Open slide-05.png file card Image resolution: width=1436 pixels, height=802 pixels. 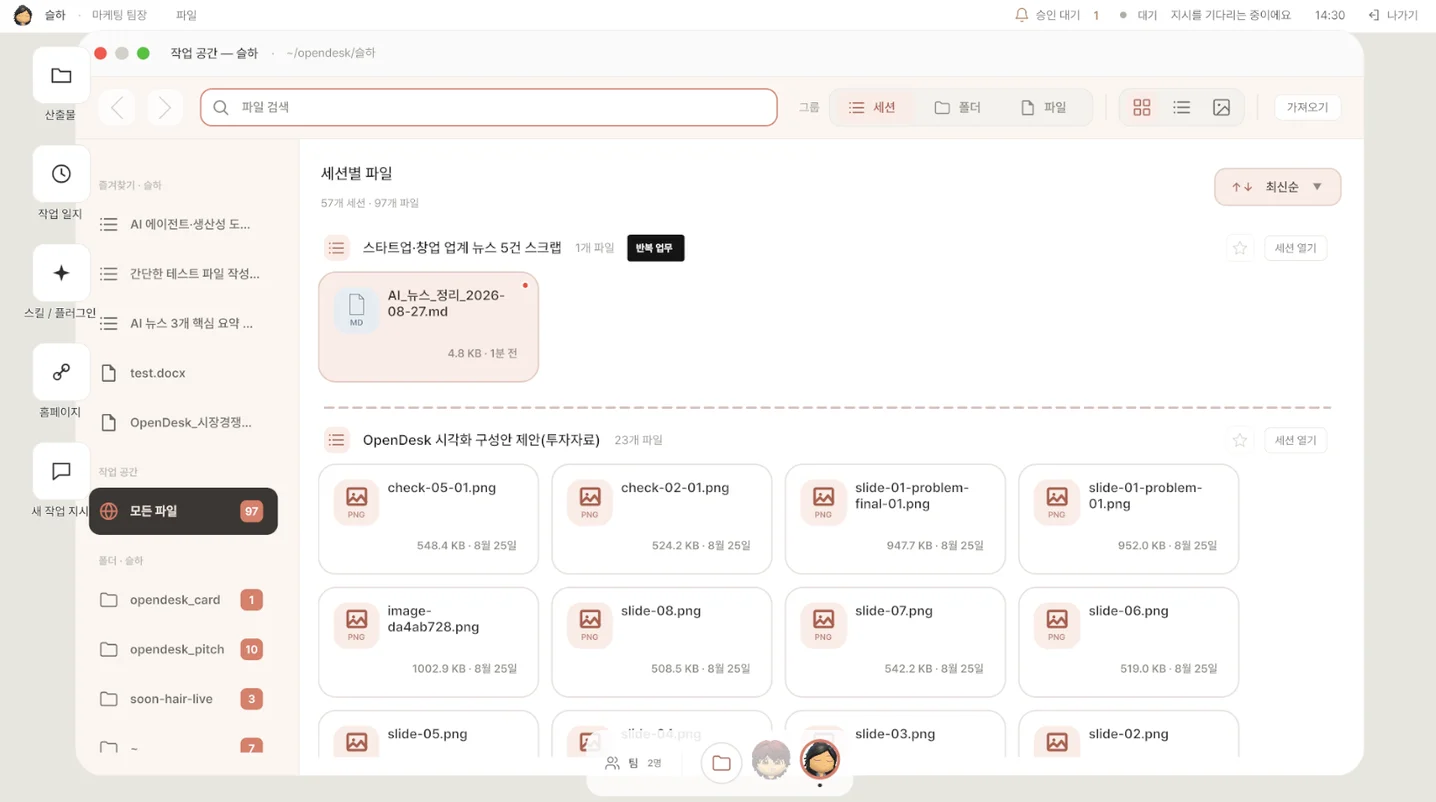tap(428, 734)
